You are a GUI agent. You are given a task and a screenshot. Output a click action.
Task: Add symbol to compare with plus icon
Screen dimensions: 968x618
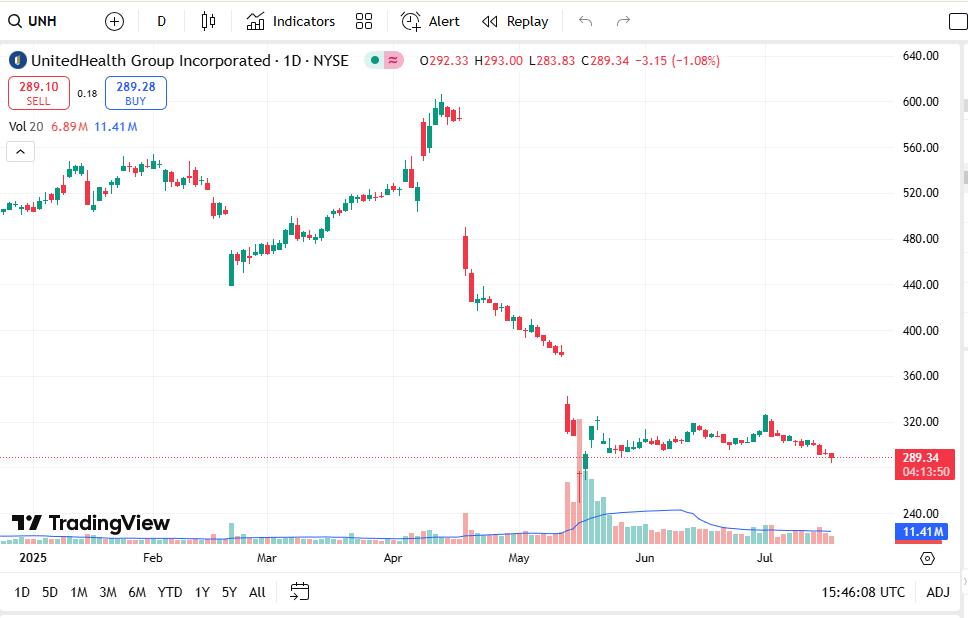coord(114,22)
